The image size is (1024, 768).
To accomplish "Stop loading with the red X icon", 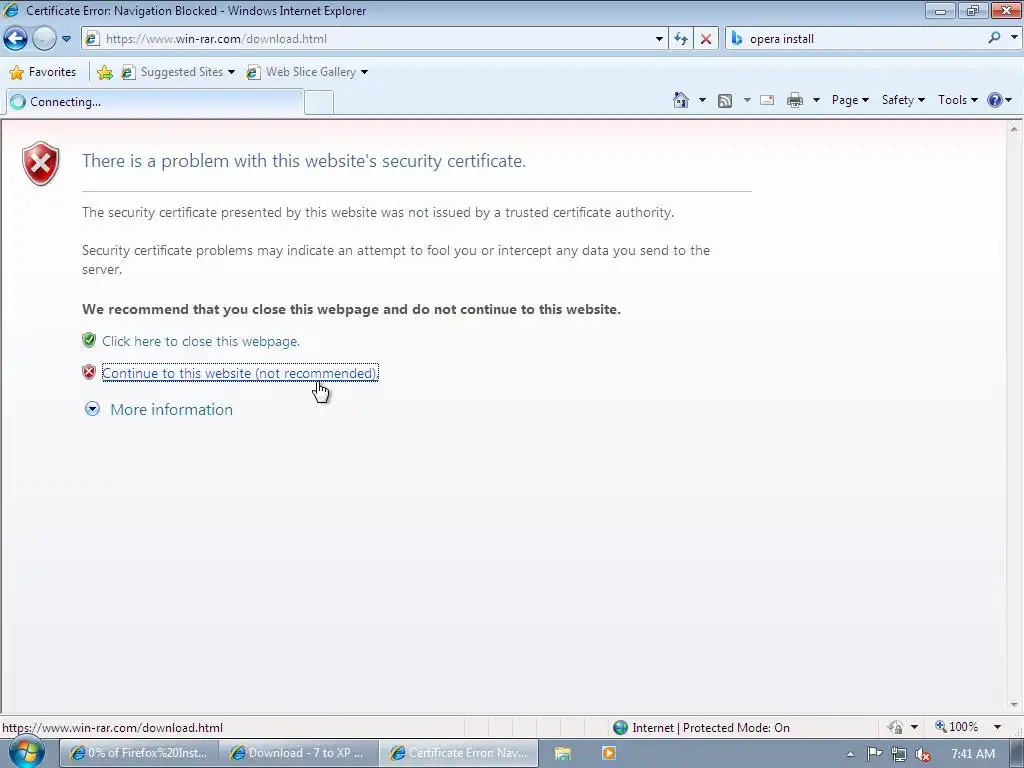I will pyautogui.click(x=706, y=39).
